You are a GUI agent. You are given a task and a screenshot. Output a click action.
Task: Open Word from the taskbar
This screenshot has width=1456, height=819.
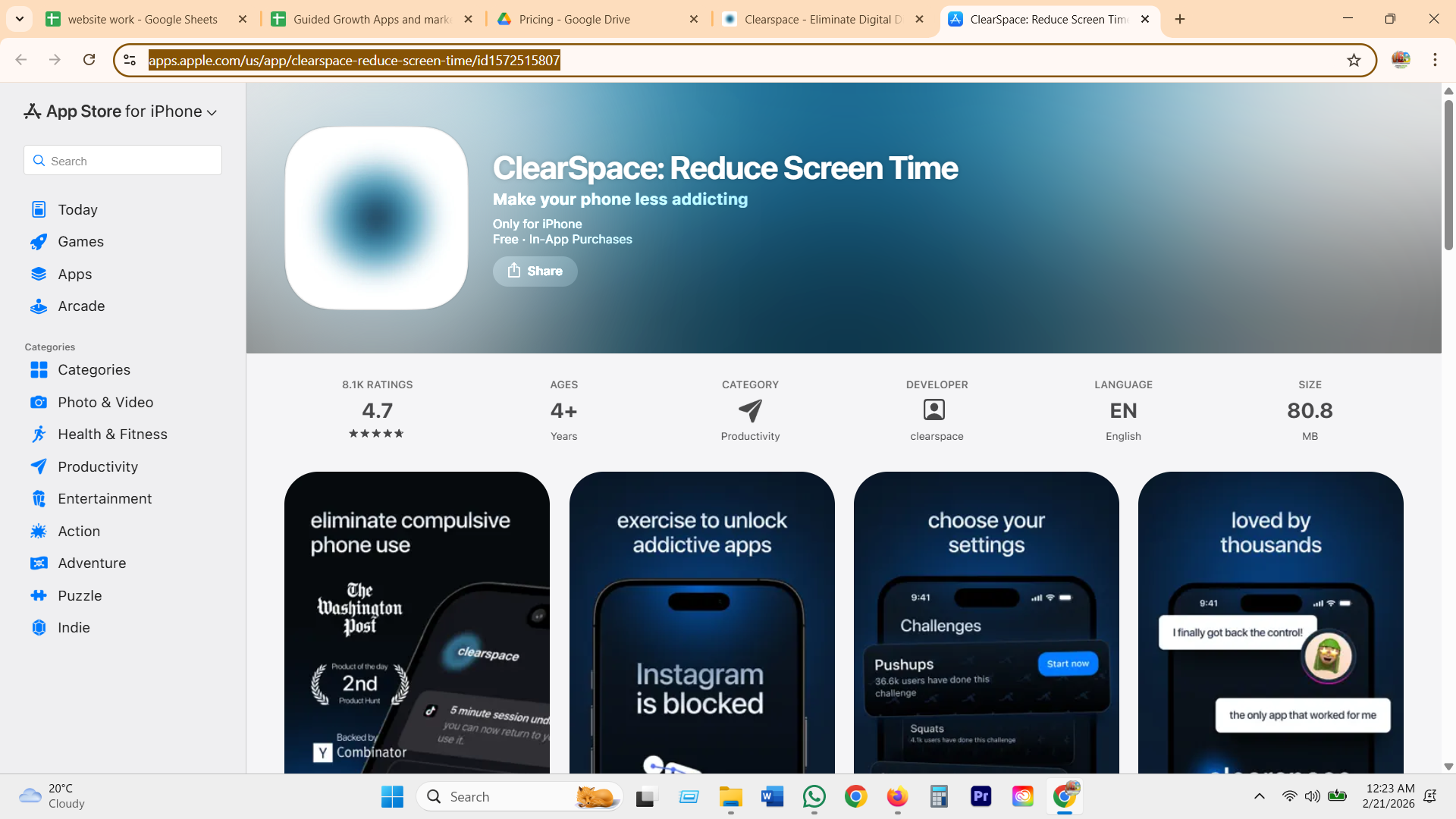point(772,797)
